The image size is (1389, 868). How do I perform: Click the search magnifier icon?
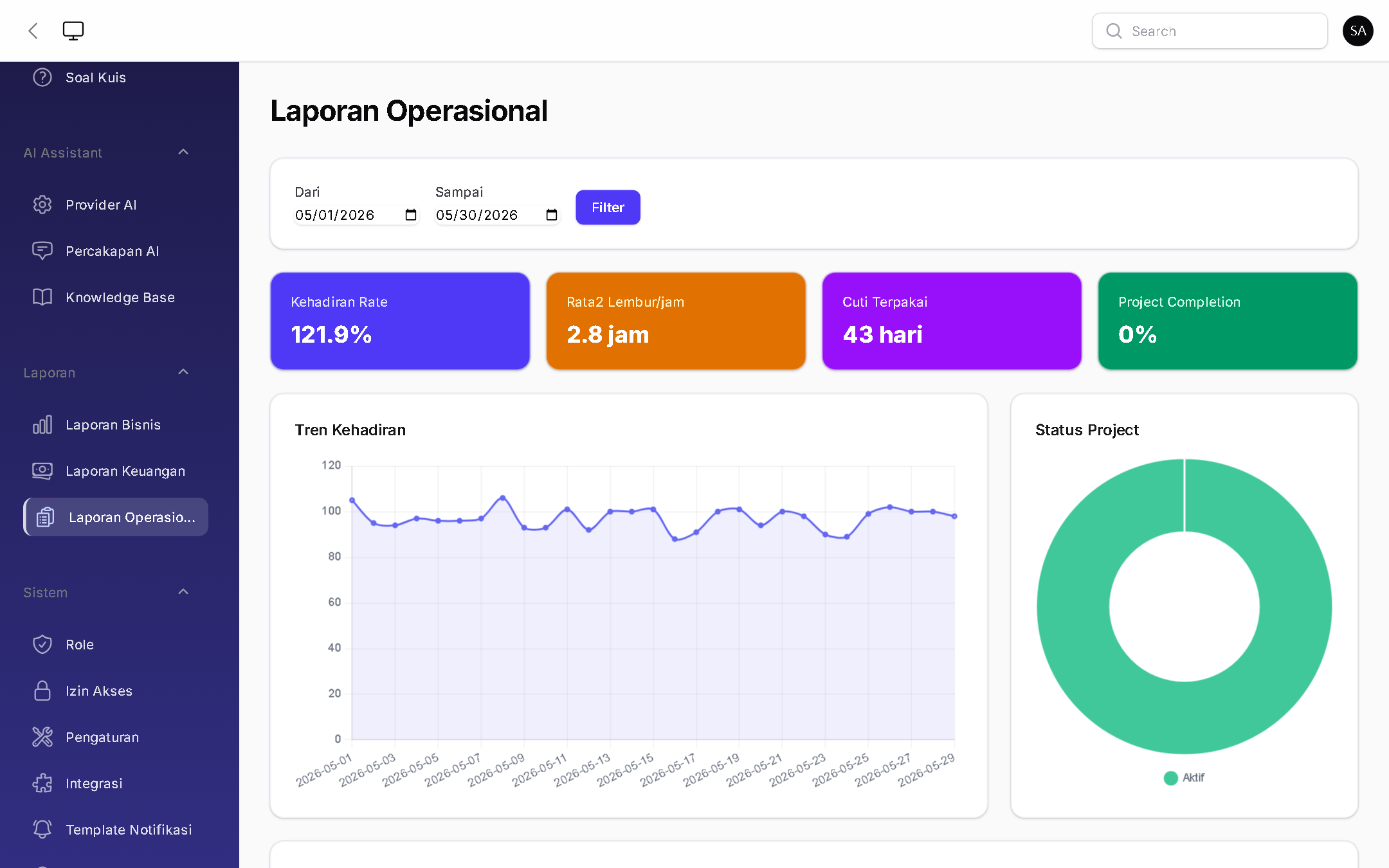coord(1114,31)
